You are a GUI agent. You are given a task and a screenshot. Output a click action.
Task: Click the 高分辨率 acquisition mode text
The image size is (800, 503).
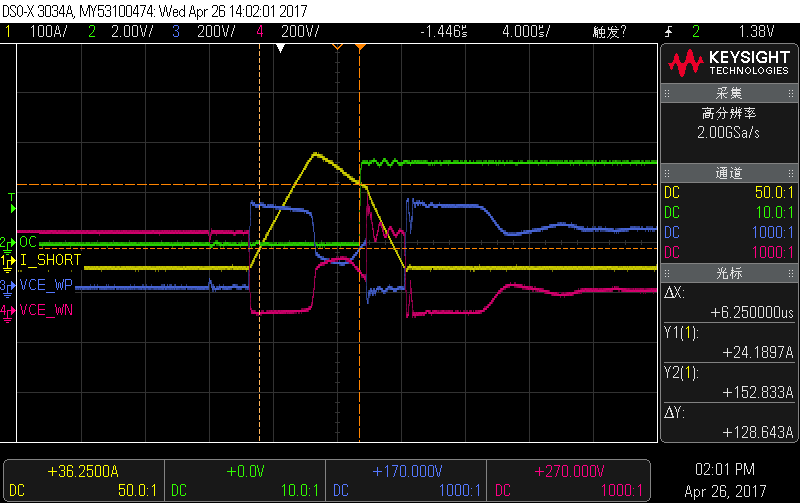(x=729, y=113)
